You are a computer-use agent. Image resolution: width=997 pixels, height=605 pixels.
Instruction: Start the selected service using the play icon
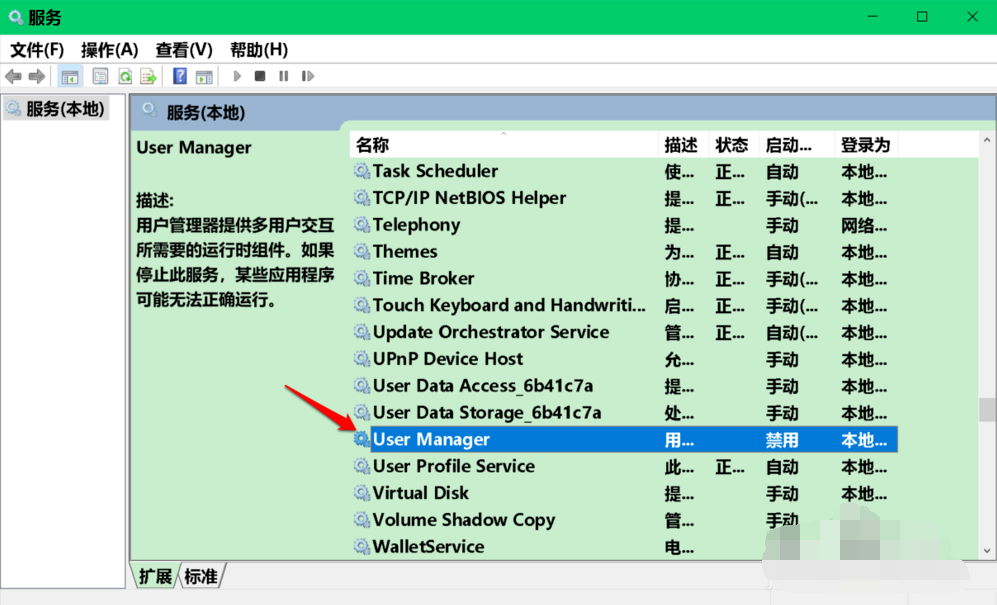[238, 76]
